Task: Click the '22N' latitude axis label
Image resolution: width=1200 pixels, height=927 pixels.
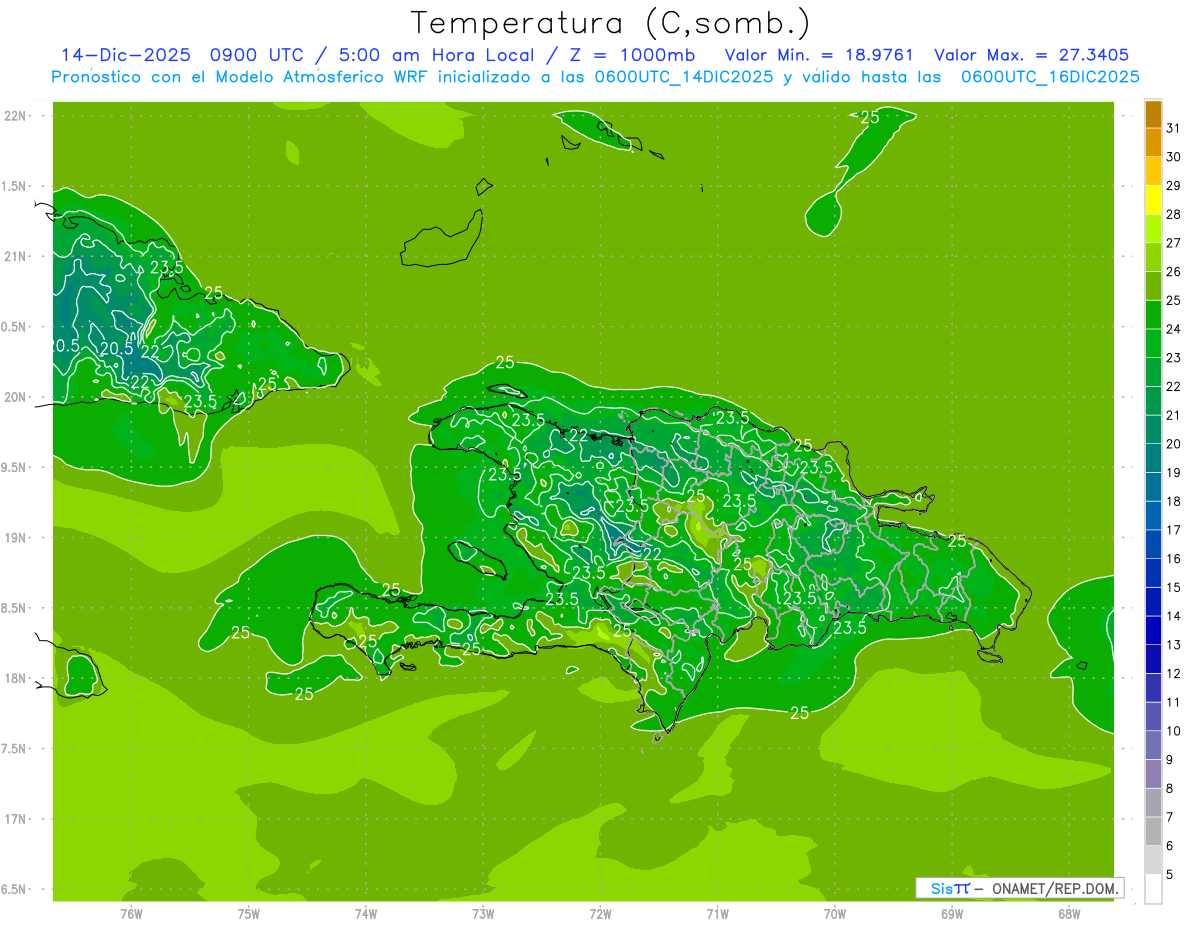Action: 16,116
